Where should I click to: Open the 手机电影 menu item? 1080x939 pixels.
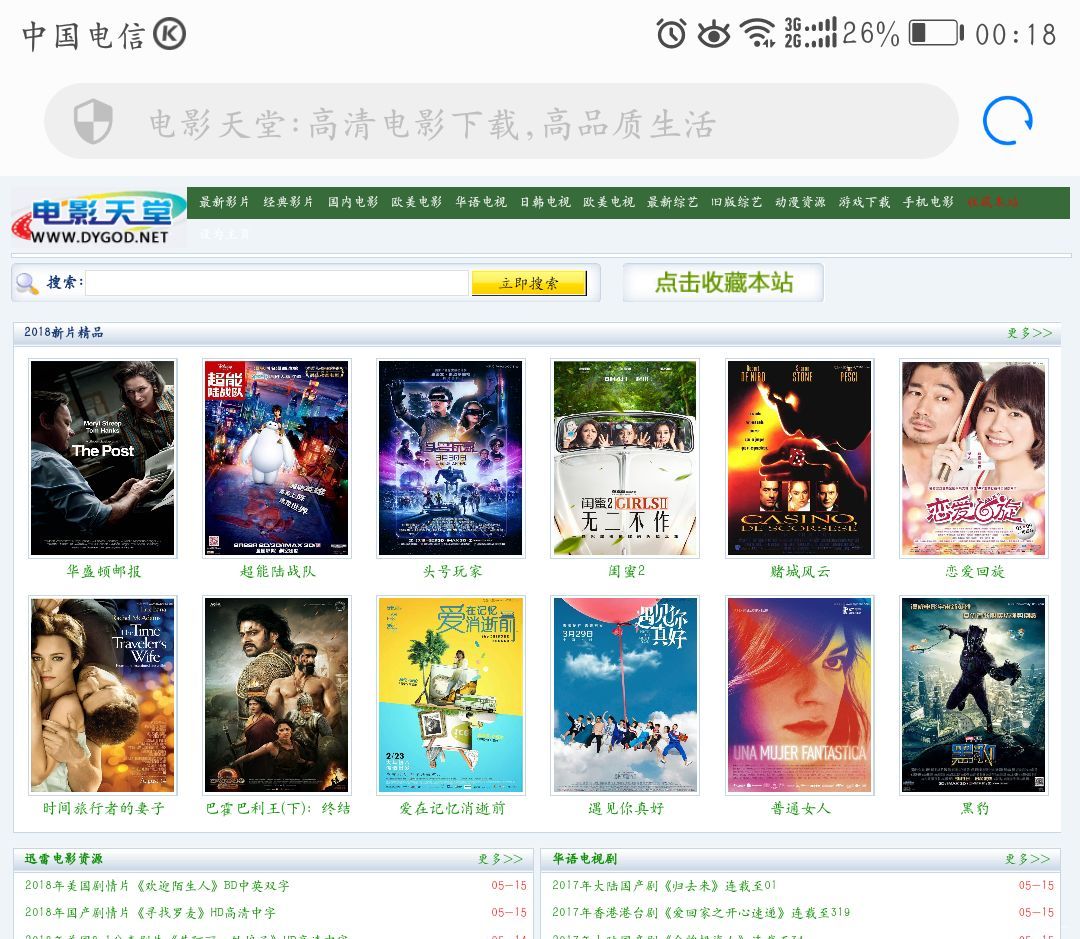[x=928, y=202]
